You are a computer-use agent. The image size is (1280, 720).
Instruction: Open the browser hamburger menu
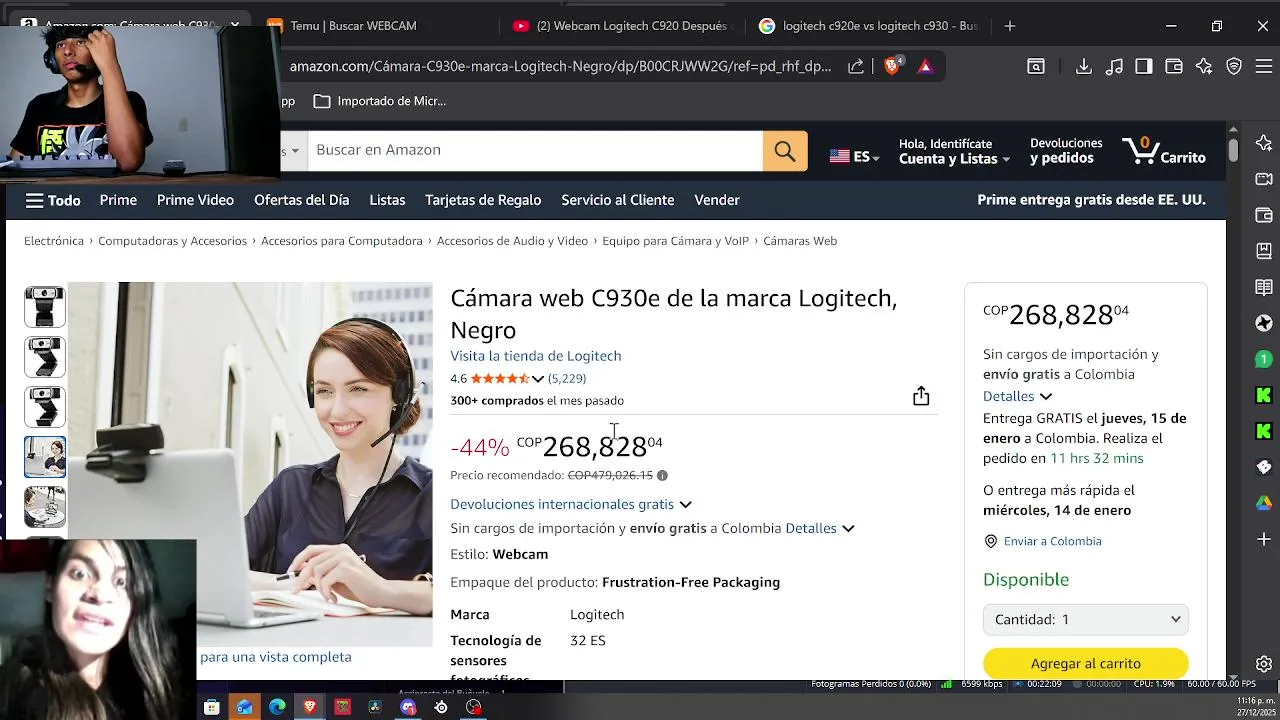[x=1264, y=66]
